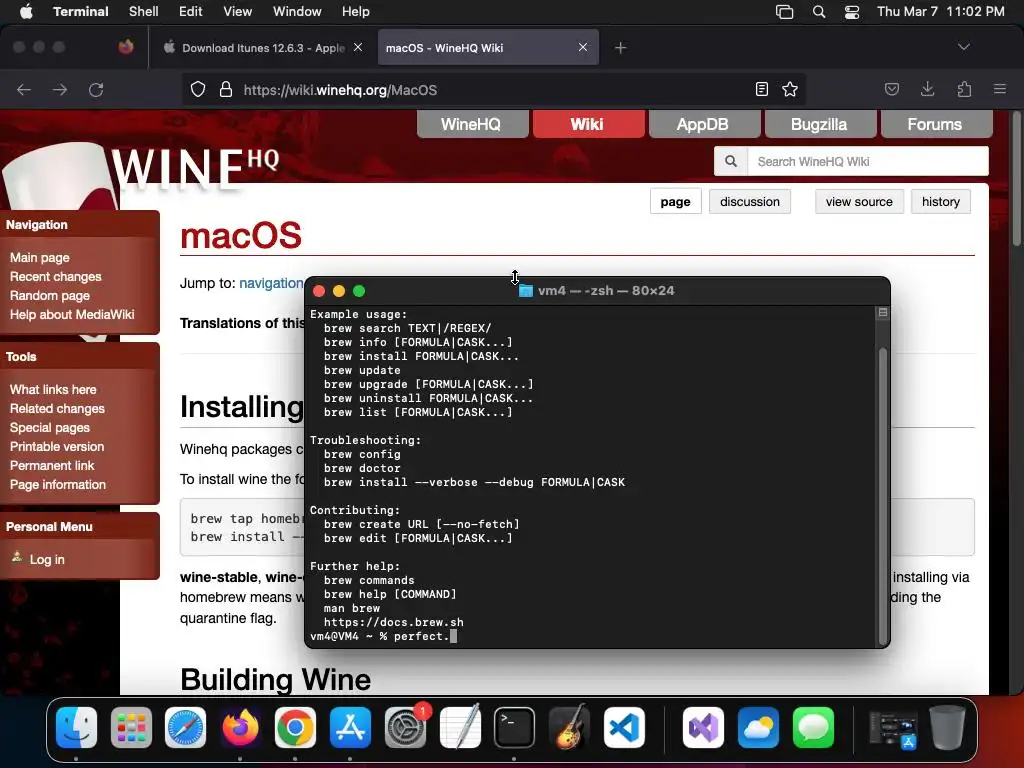
Task: Open the View menu
Action: pos(237,11)
